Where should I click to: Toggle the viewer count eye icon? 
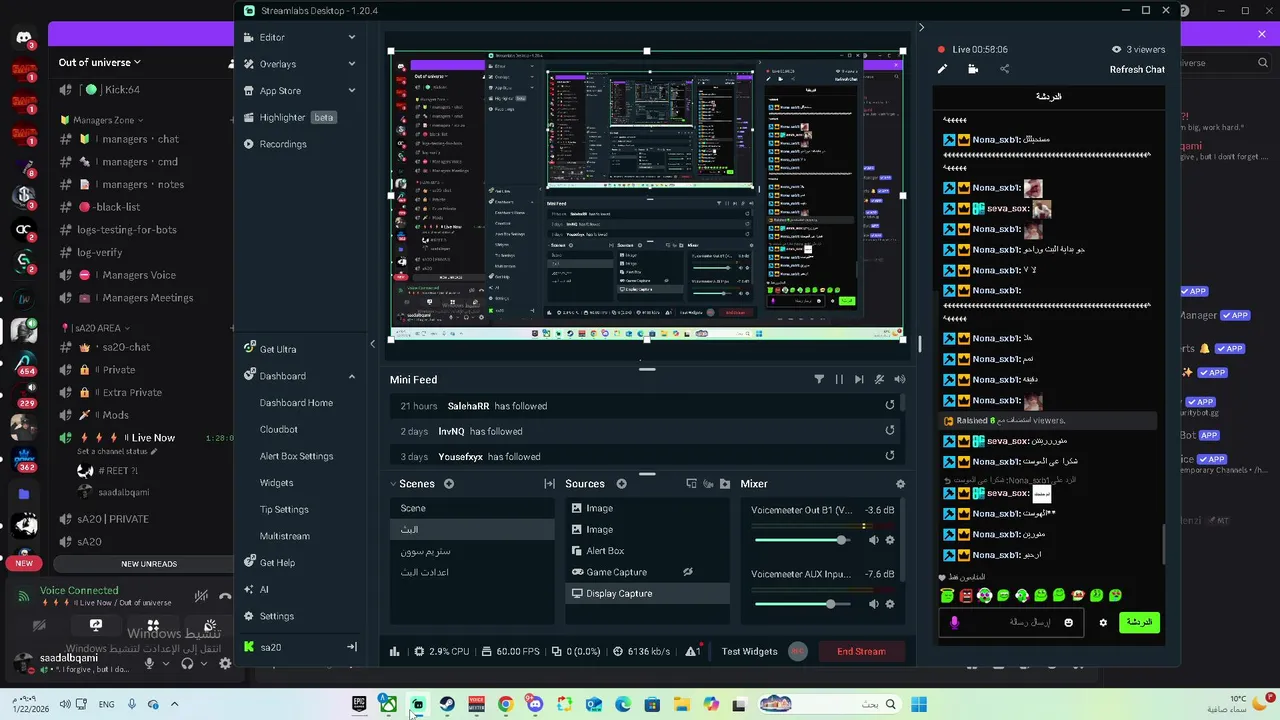coord(1116,49)
